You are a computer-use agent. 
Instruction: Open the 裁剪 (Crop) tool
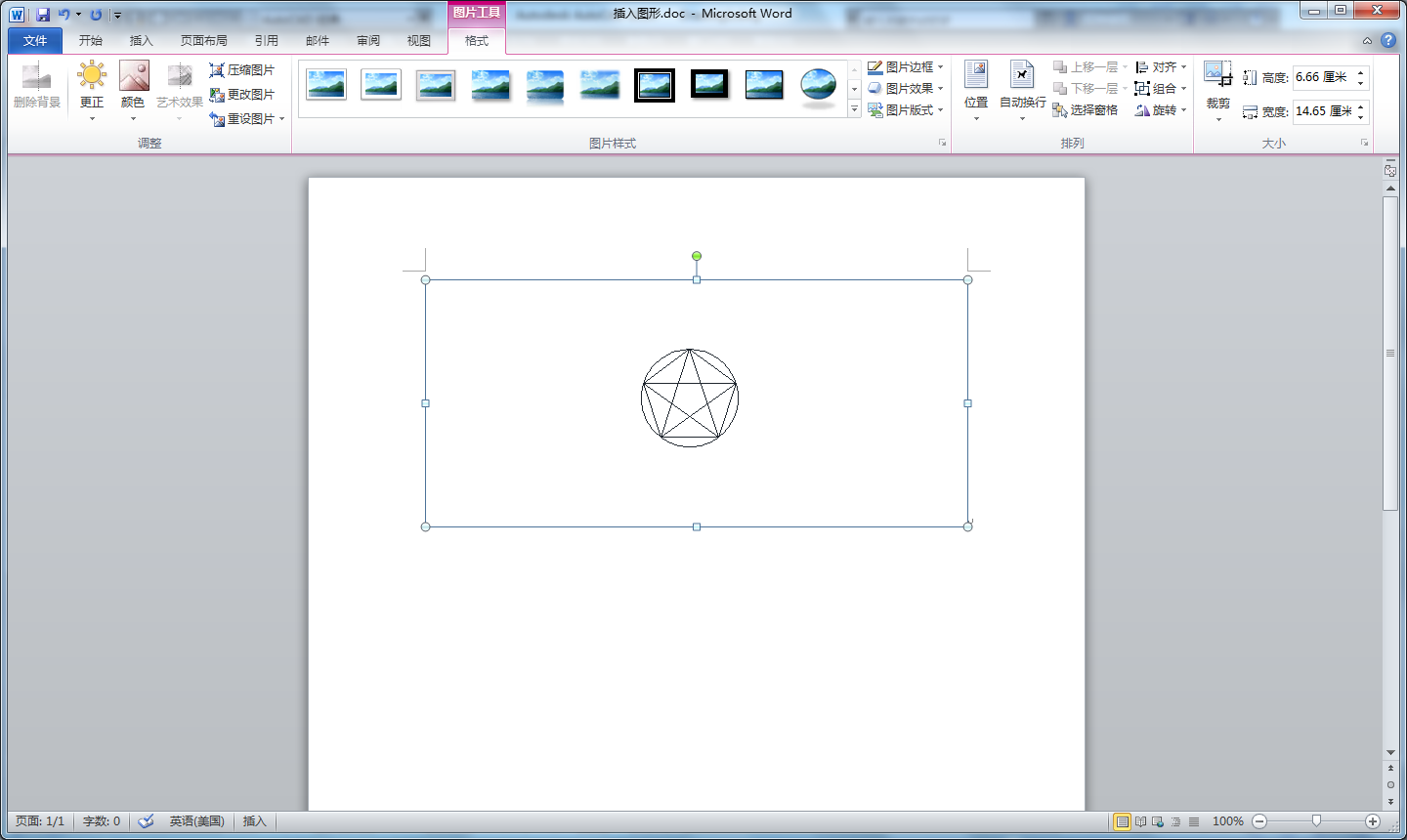(x=1217, y=76)
